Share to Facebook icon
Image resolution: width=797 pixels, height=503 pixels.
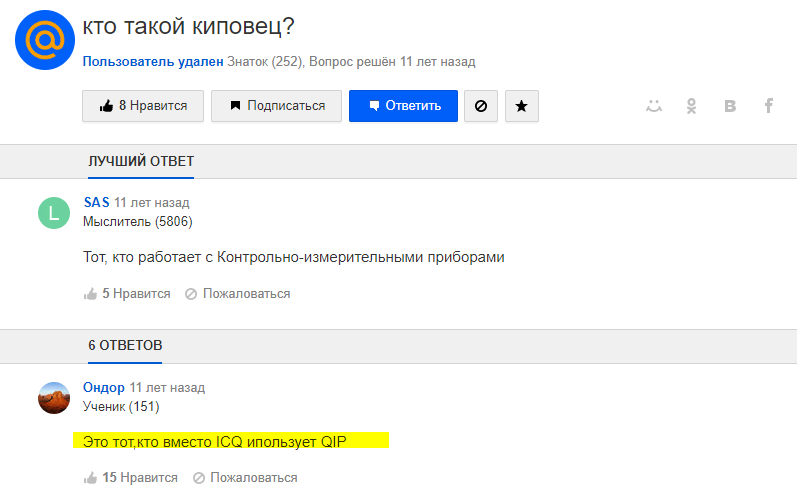point(769,106)
